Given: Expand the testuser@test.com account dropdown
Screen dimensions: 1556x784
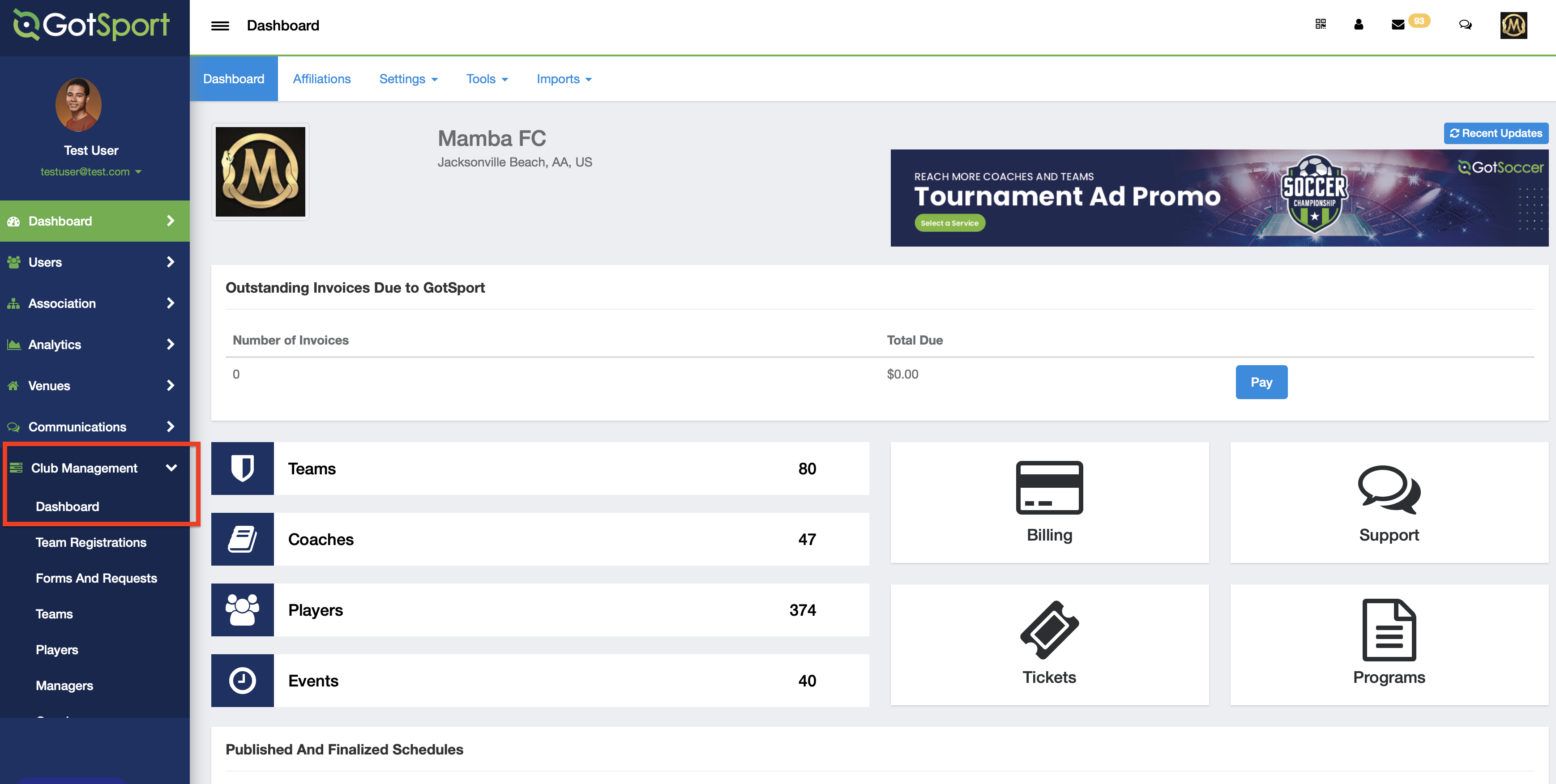Looking at the screenshot, I should click(x=91, y=171).
